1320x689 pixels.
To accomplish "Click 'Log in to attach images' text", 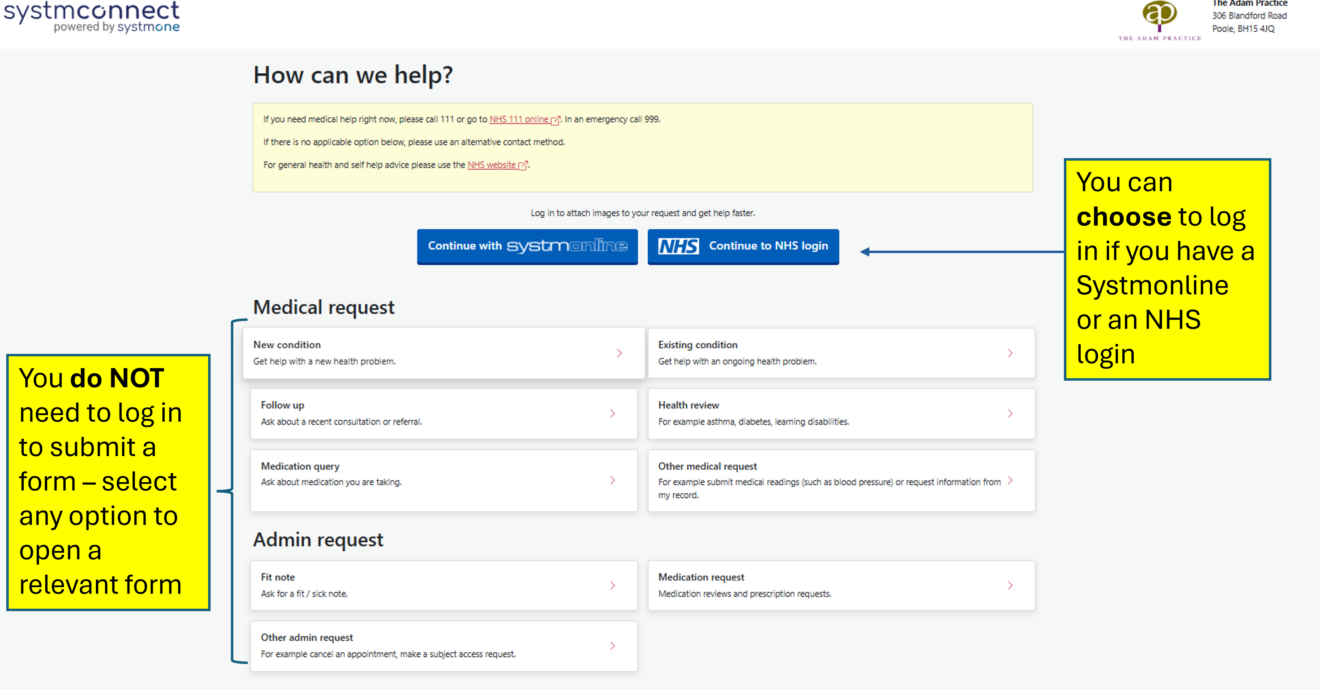I will [643, 213].
